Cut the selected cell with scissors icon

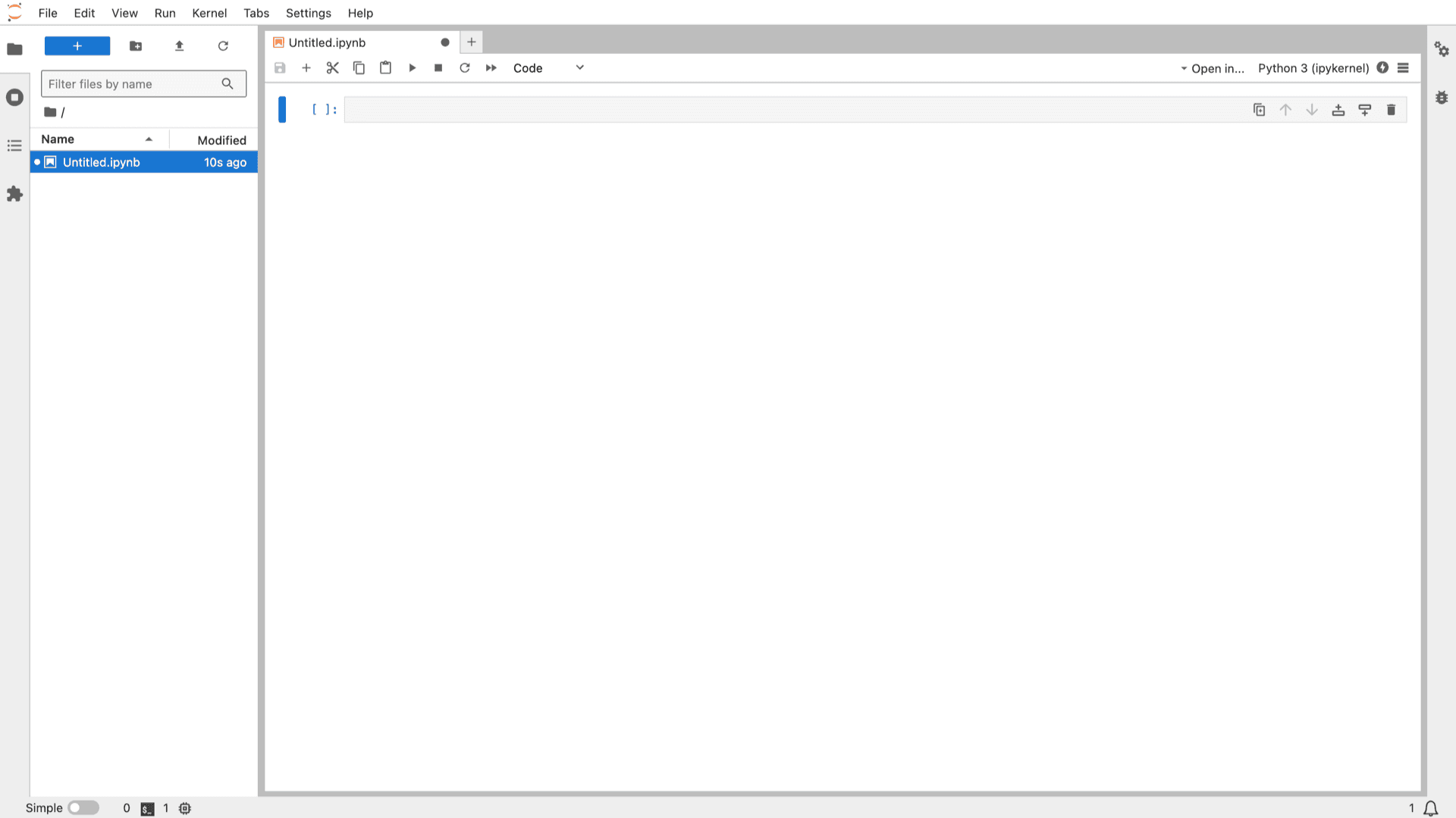coord(332,68)
